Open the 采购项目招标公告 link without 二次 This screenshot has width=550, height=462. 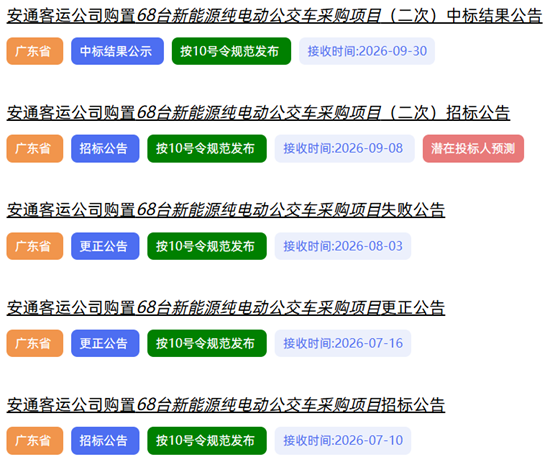pyautogui.click(x=226, y=405)
